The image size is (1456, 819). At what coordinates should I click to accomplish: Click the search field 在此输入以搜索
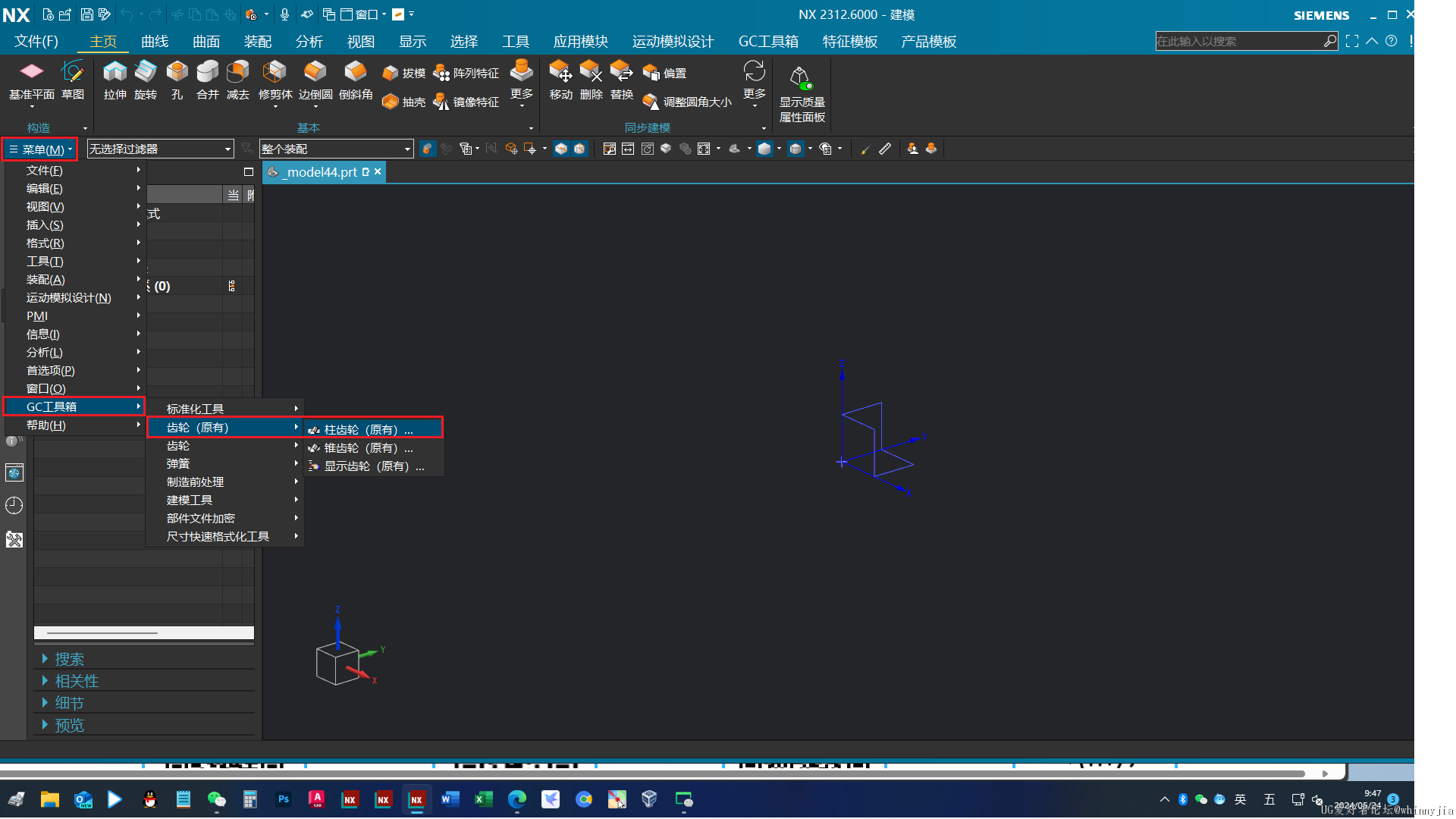point(1239,41)
